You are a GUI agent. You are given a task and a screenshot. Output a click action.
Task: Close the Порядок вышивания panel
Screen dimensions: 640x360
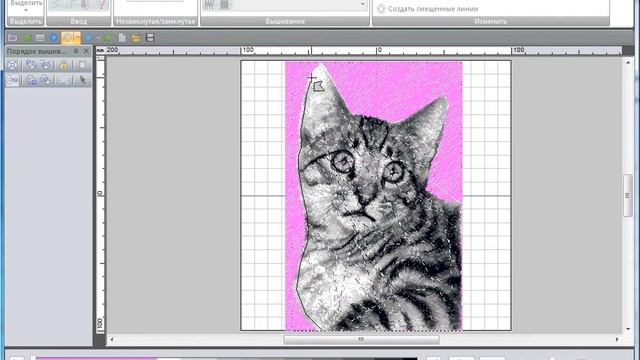(x=86, y=51)
